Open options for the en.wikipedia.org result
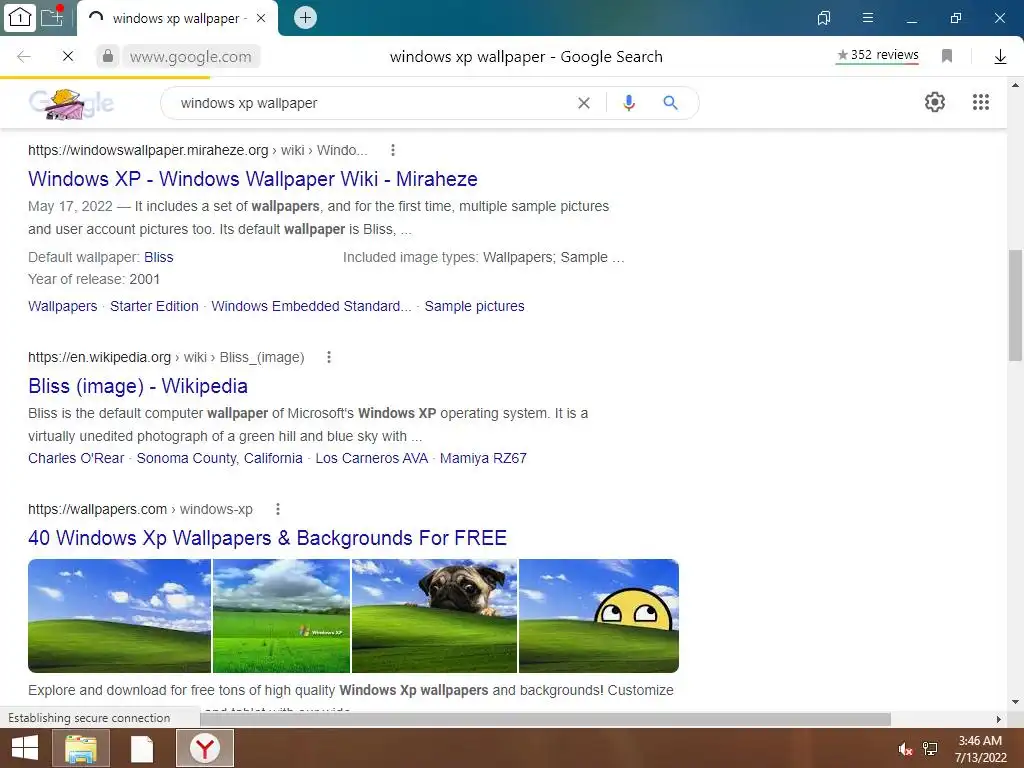Viewport: 1024px width, 768px height. click(329, 357)
